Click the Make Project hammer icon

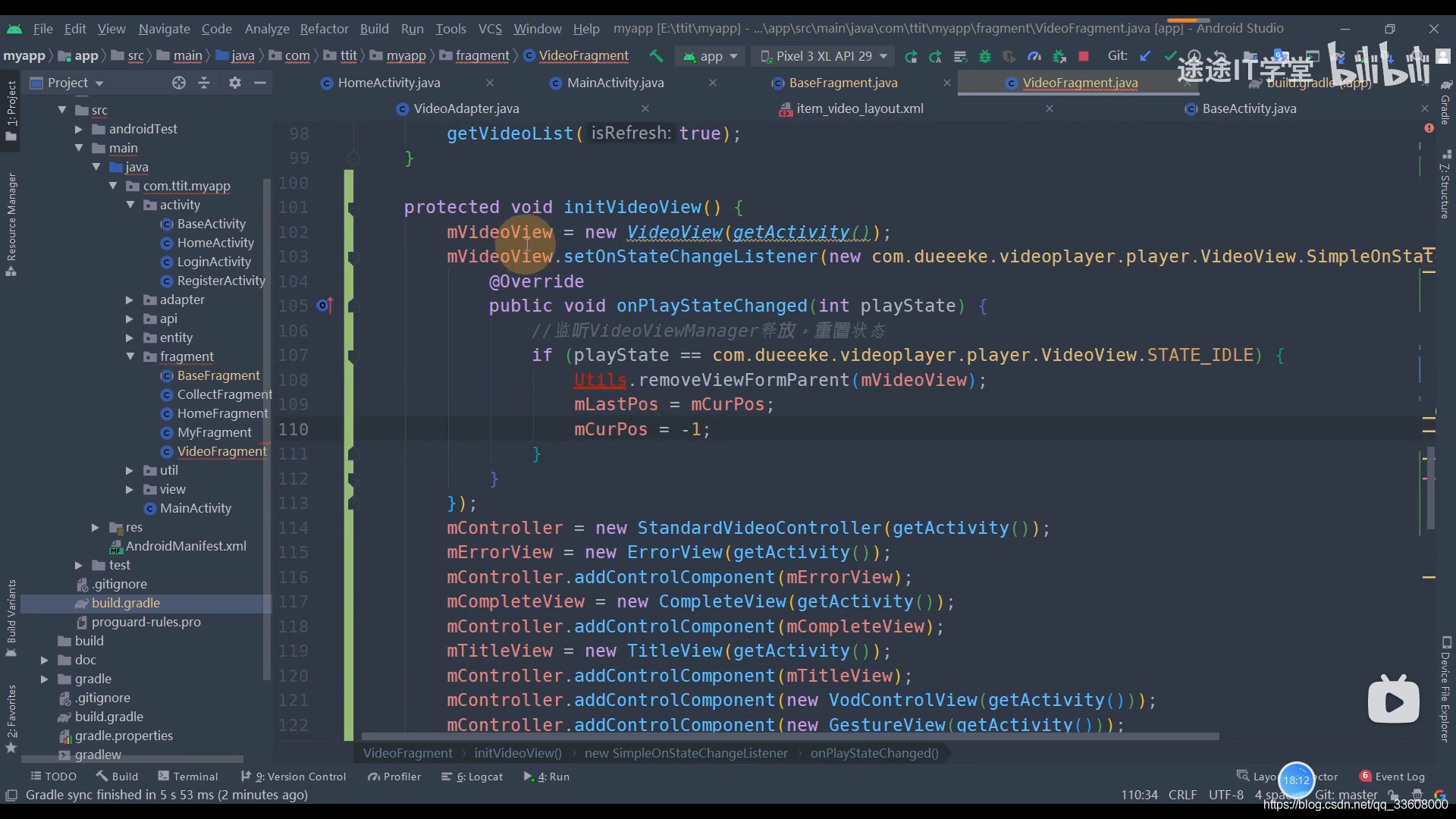click(x=656, y=56)
